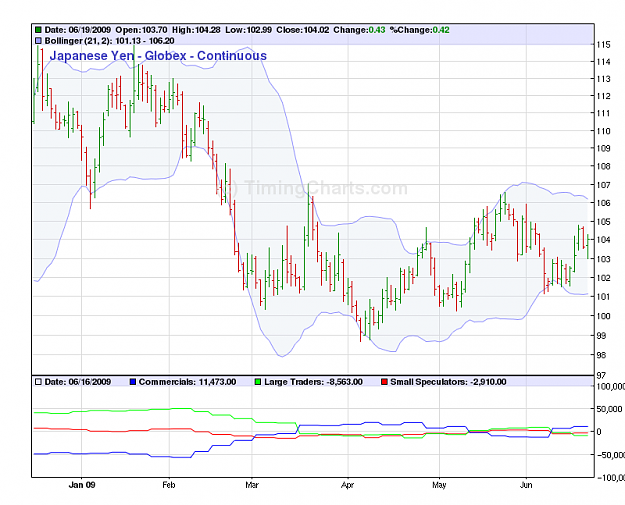This screenshot has height=505, width=625.
Task: Click the Bollinger legend color square
Action: [38, 41]
